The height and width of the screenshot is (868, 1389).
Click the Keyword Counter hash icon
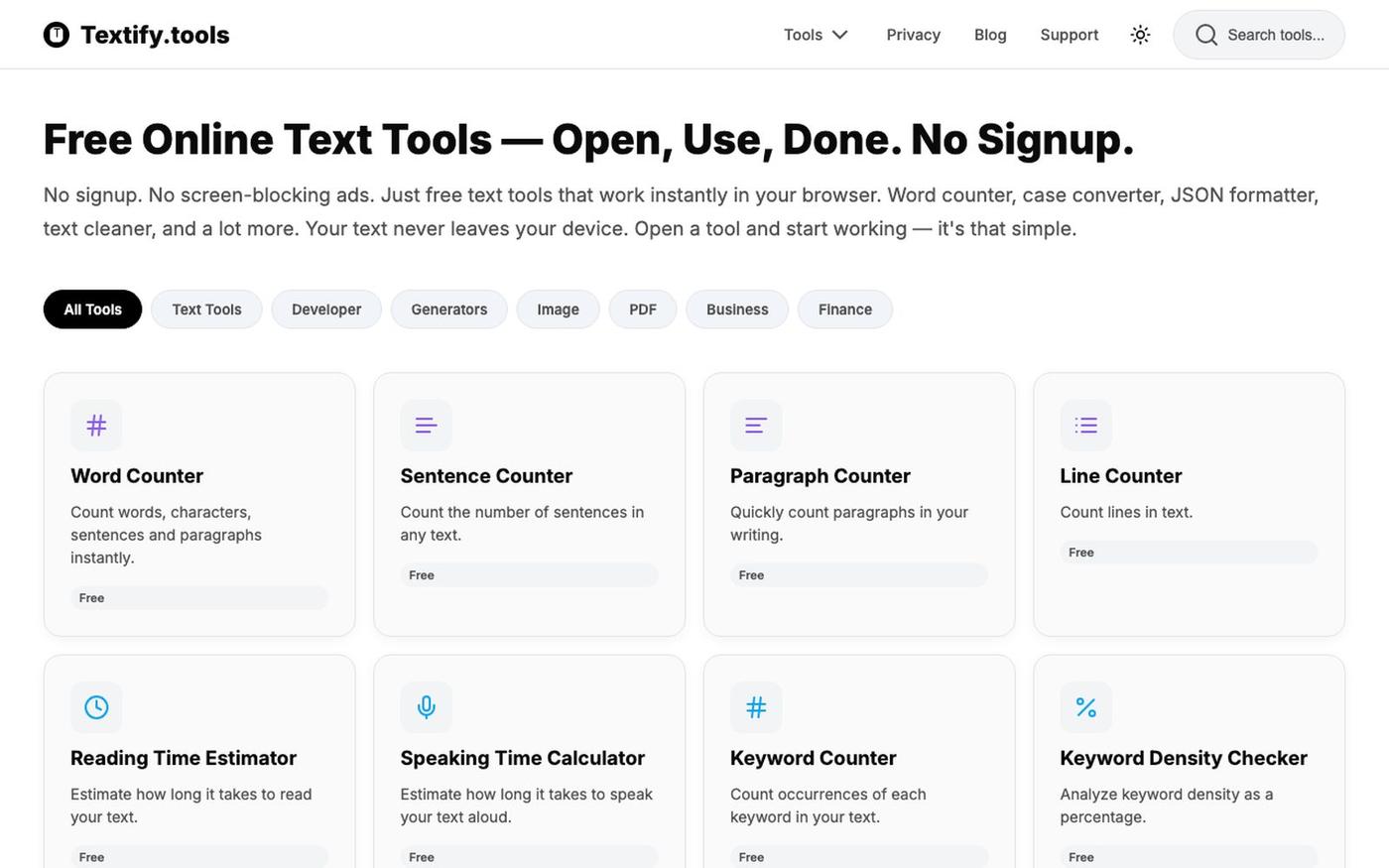tap(756, 707)
